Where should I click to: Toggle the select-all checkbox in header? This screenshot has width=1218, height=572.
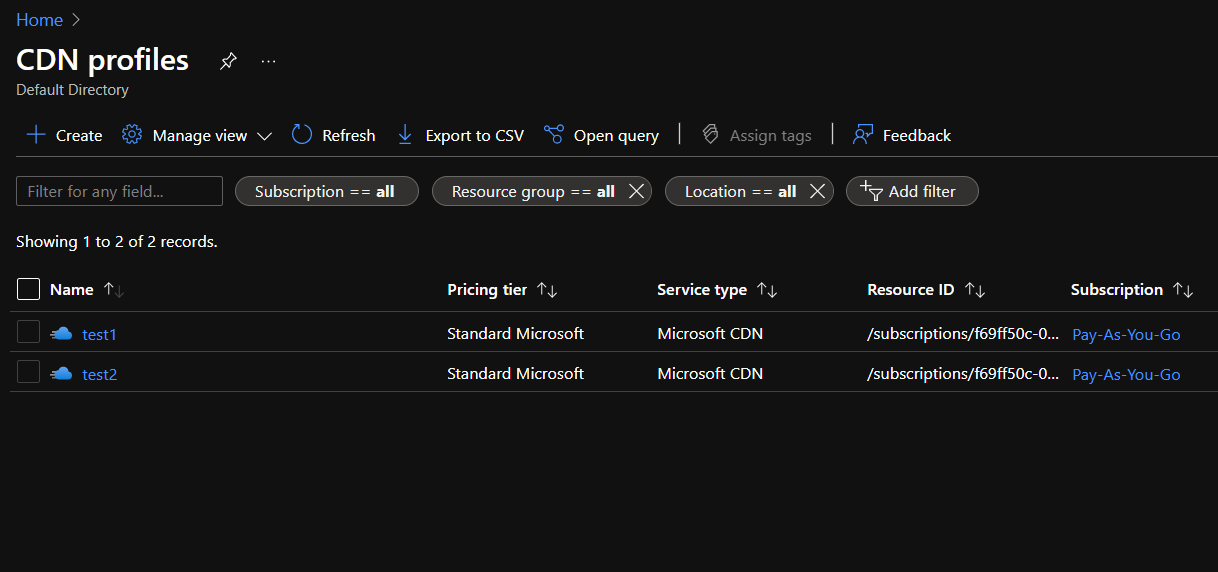click(x=29, y=289)
